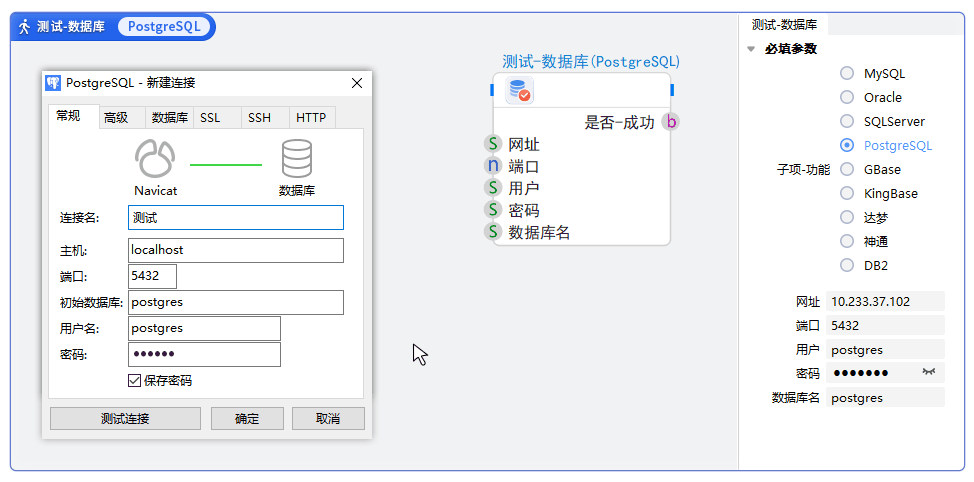974x482 pixels.
Task: Click the database node icon in the block
Action: 519,91
